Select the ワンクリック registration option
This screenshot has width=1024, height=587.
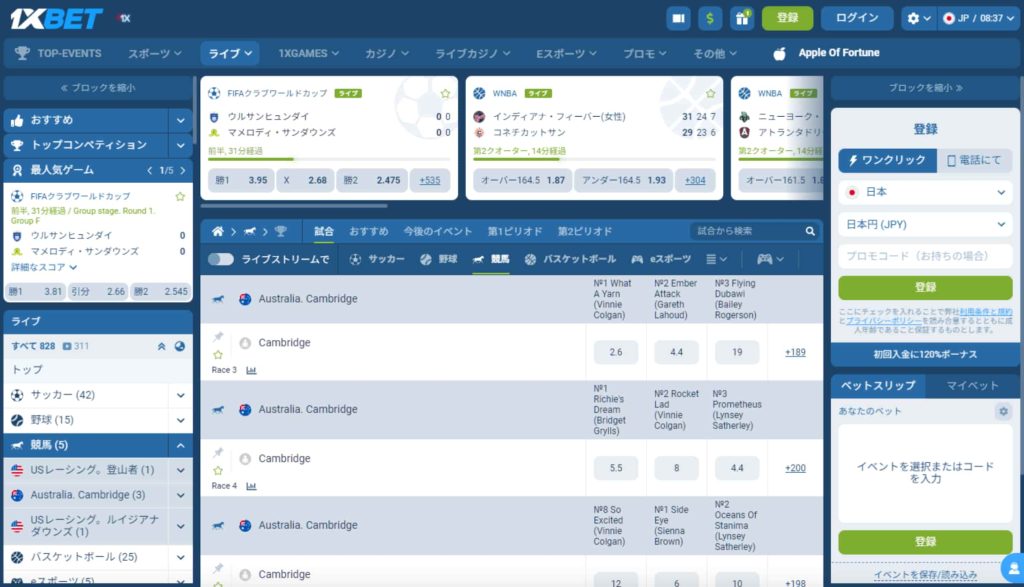tap(887, 160)
